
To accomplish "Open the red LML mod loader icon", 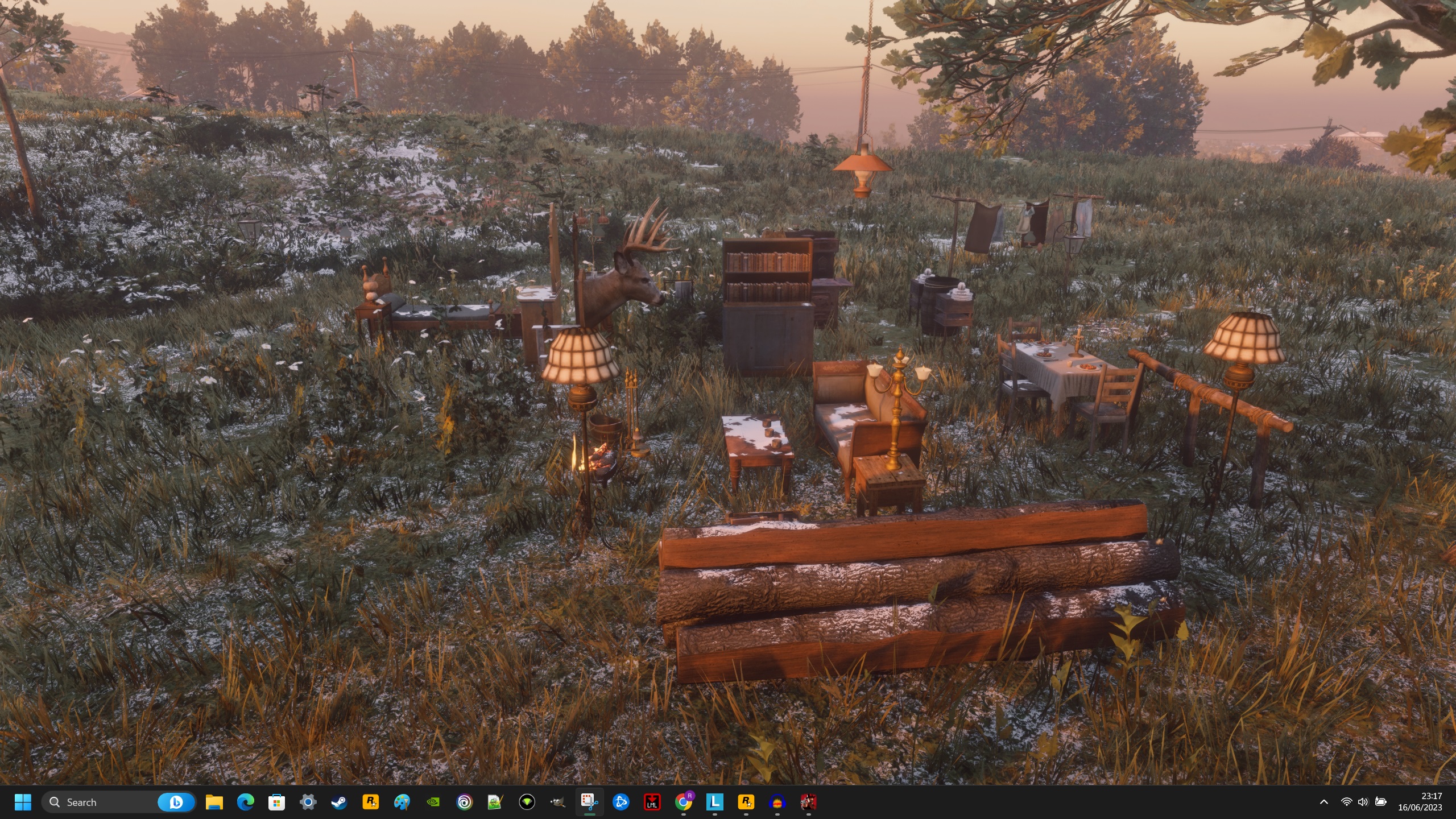I will pyautogui.click(x=652, y=802).
